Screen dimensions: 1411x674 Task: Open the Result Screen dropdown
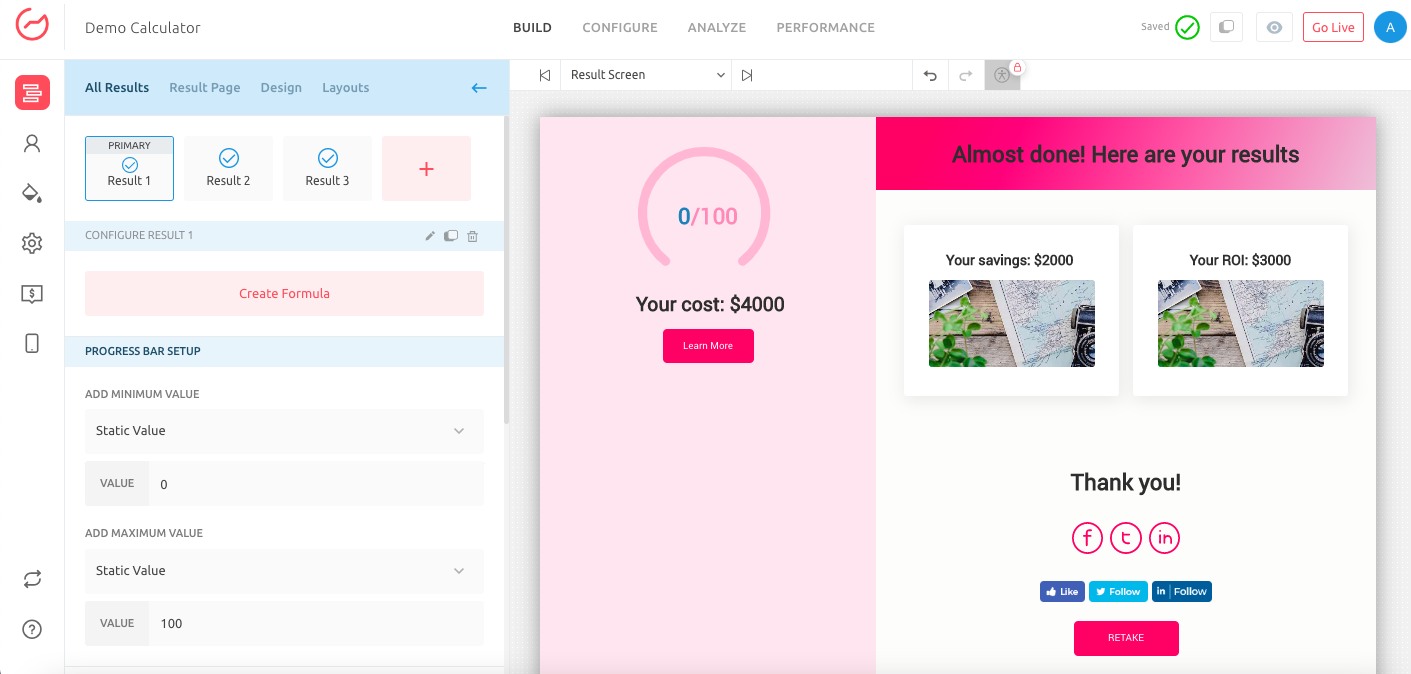646,75
